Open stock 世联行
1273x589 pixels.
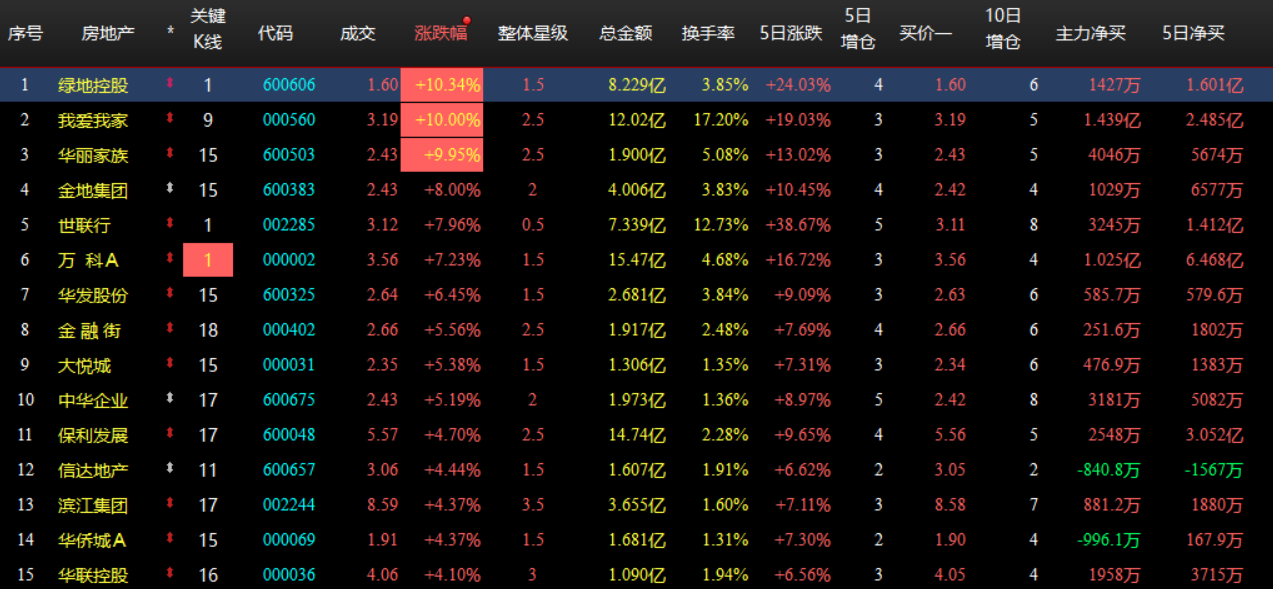pos(84,225)
